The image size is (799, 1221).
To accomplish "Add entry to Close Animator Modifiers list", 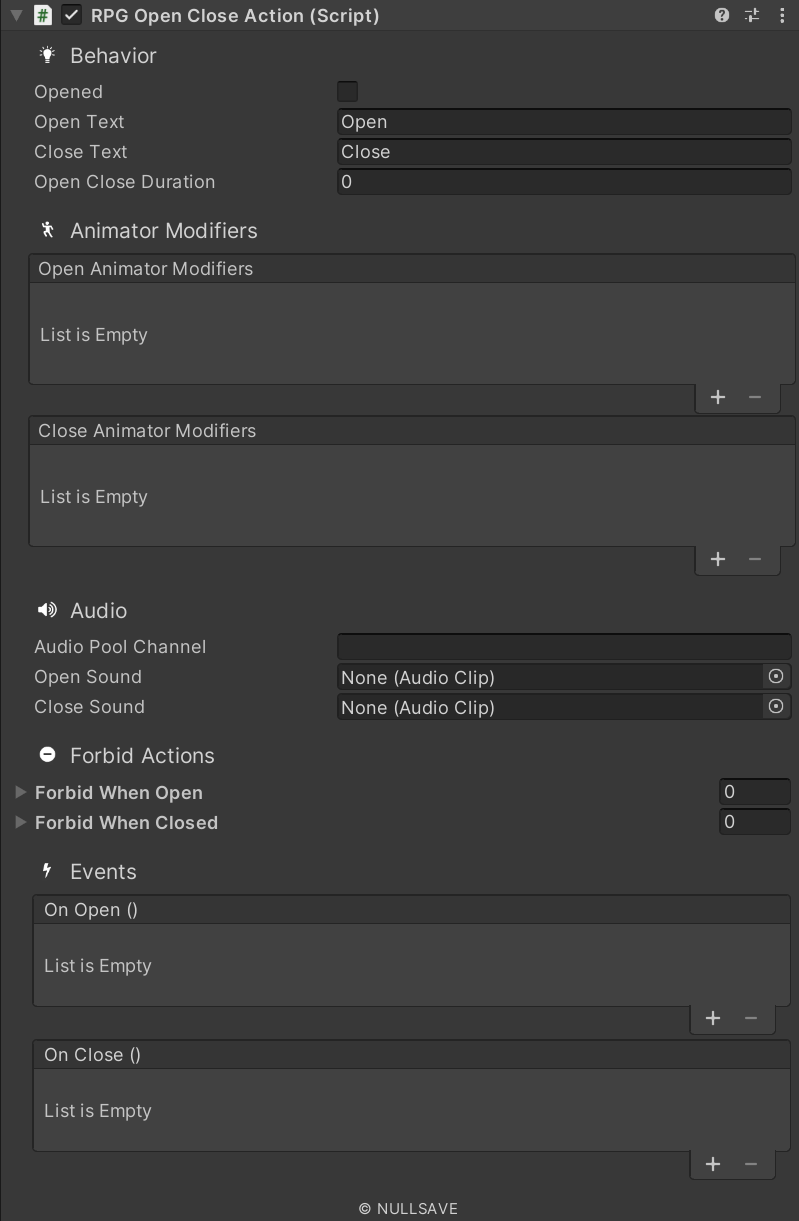I will (717, 560).
